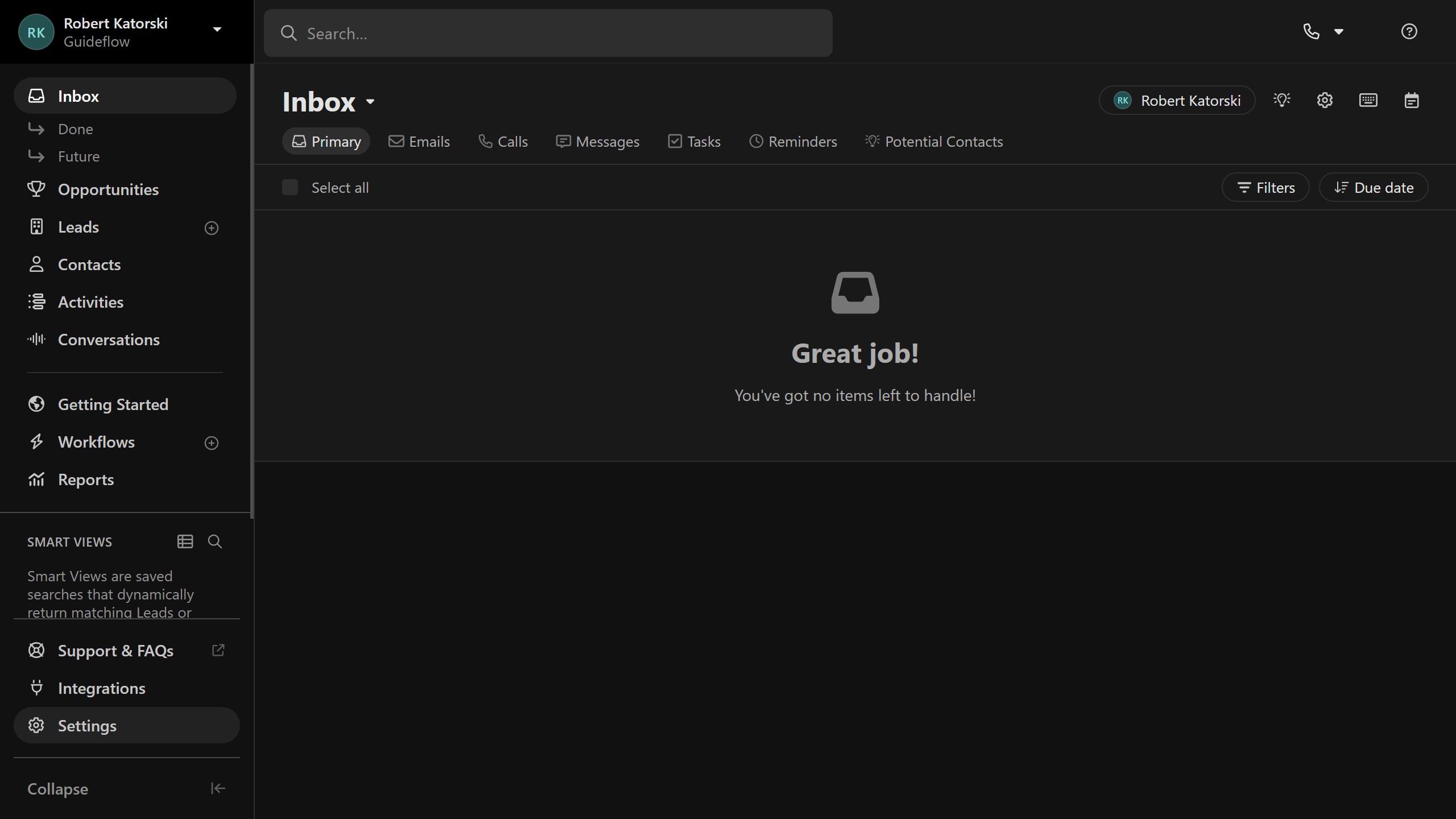Click the Reports chart icon
The width and height of the screenshot is (1456, 819).
[x=36, y=479]
